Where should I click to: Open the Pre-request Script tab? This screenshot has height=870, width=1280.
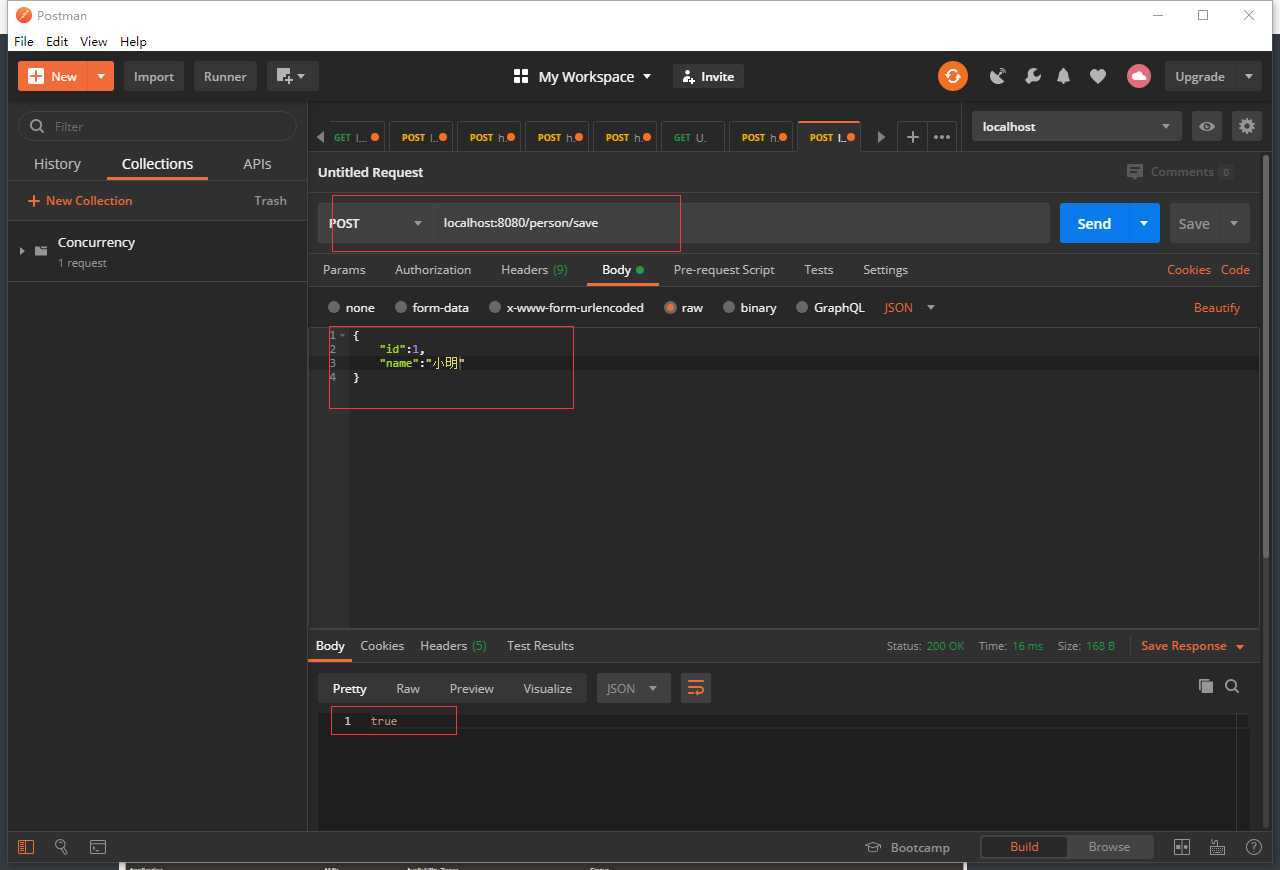[724, 270]
